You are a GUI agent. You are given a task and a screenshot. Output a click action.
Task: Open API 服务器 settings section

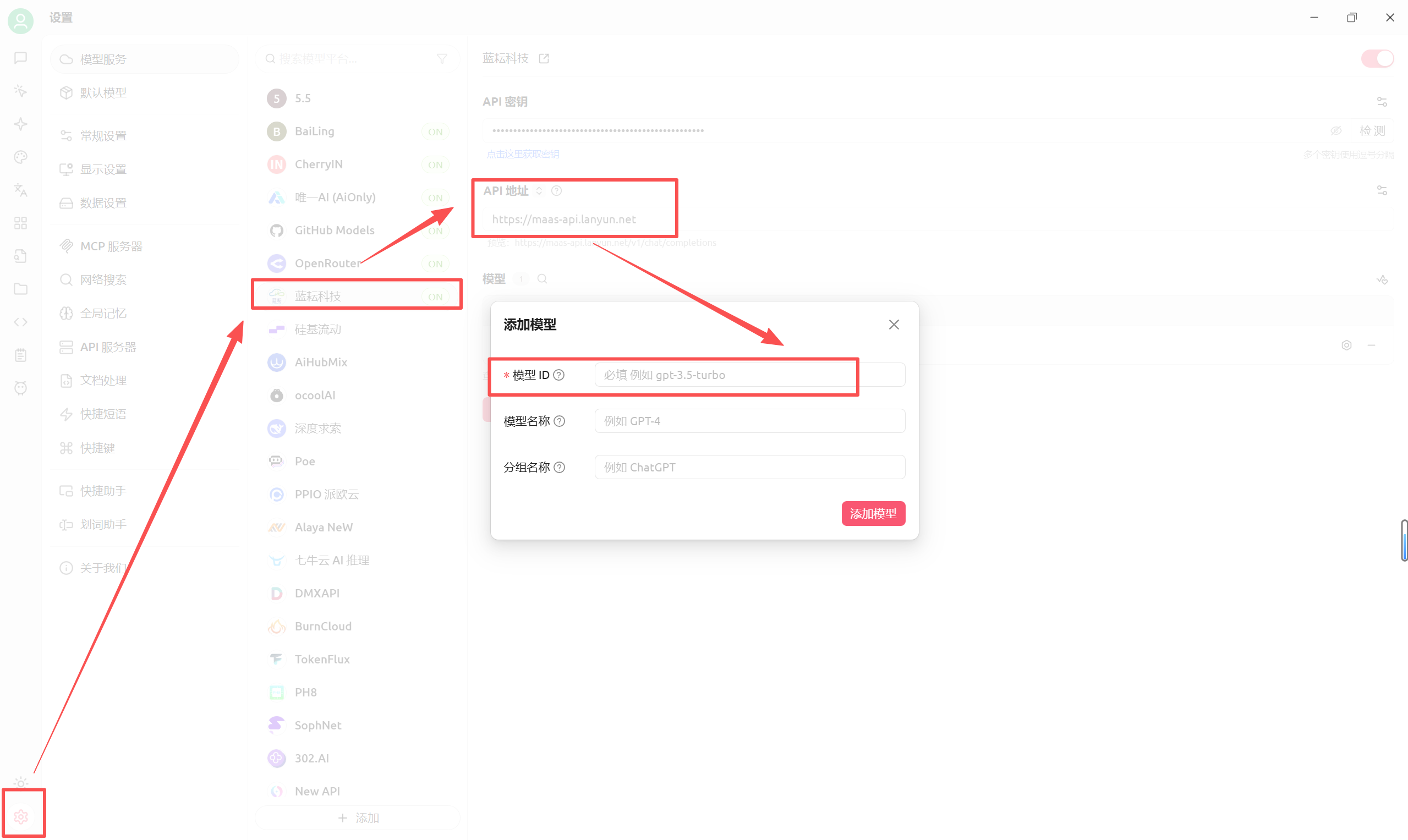144,347
